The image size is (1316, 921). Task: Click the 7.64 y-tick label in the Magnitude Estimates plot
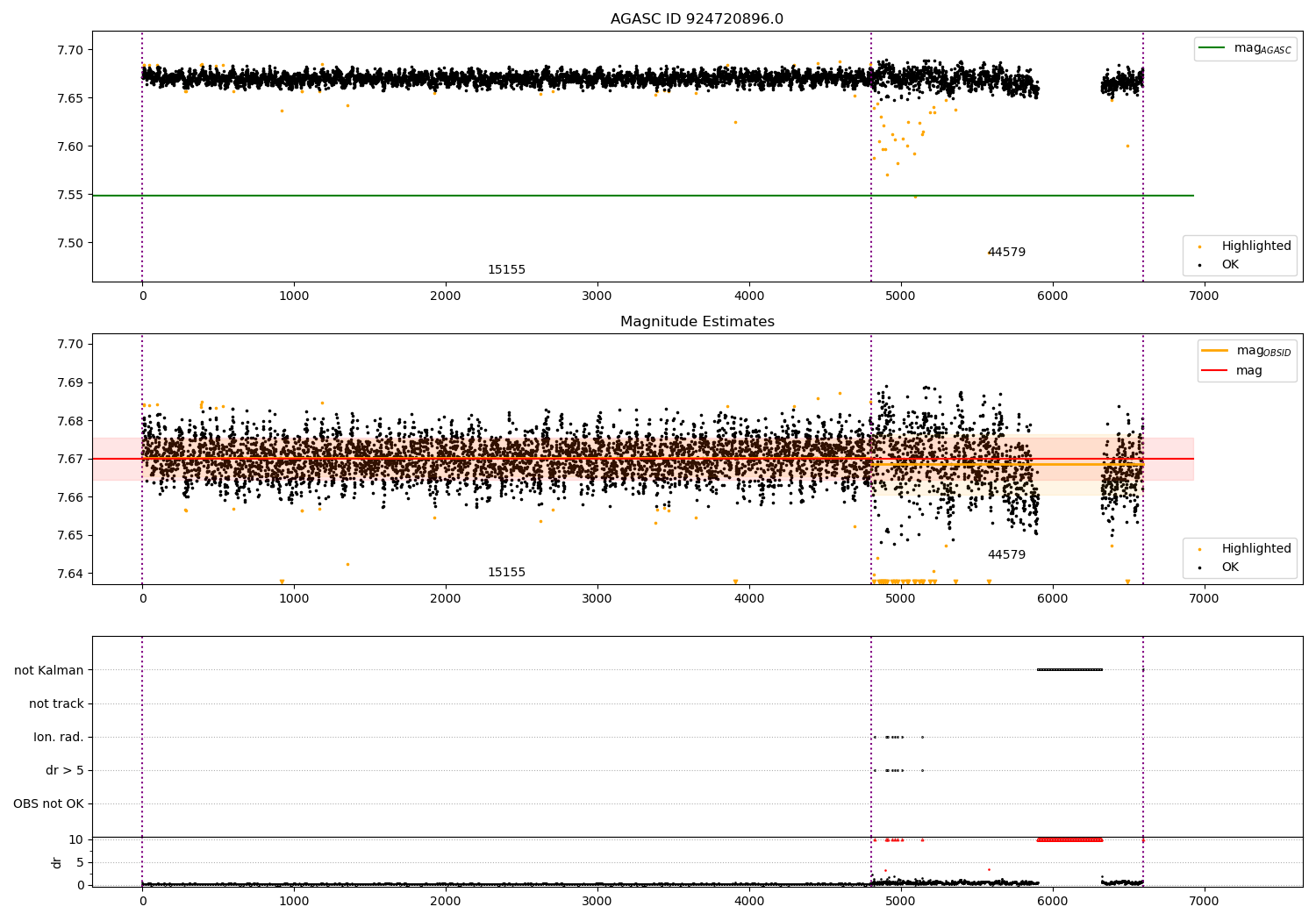click(70, 574)
